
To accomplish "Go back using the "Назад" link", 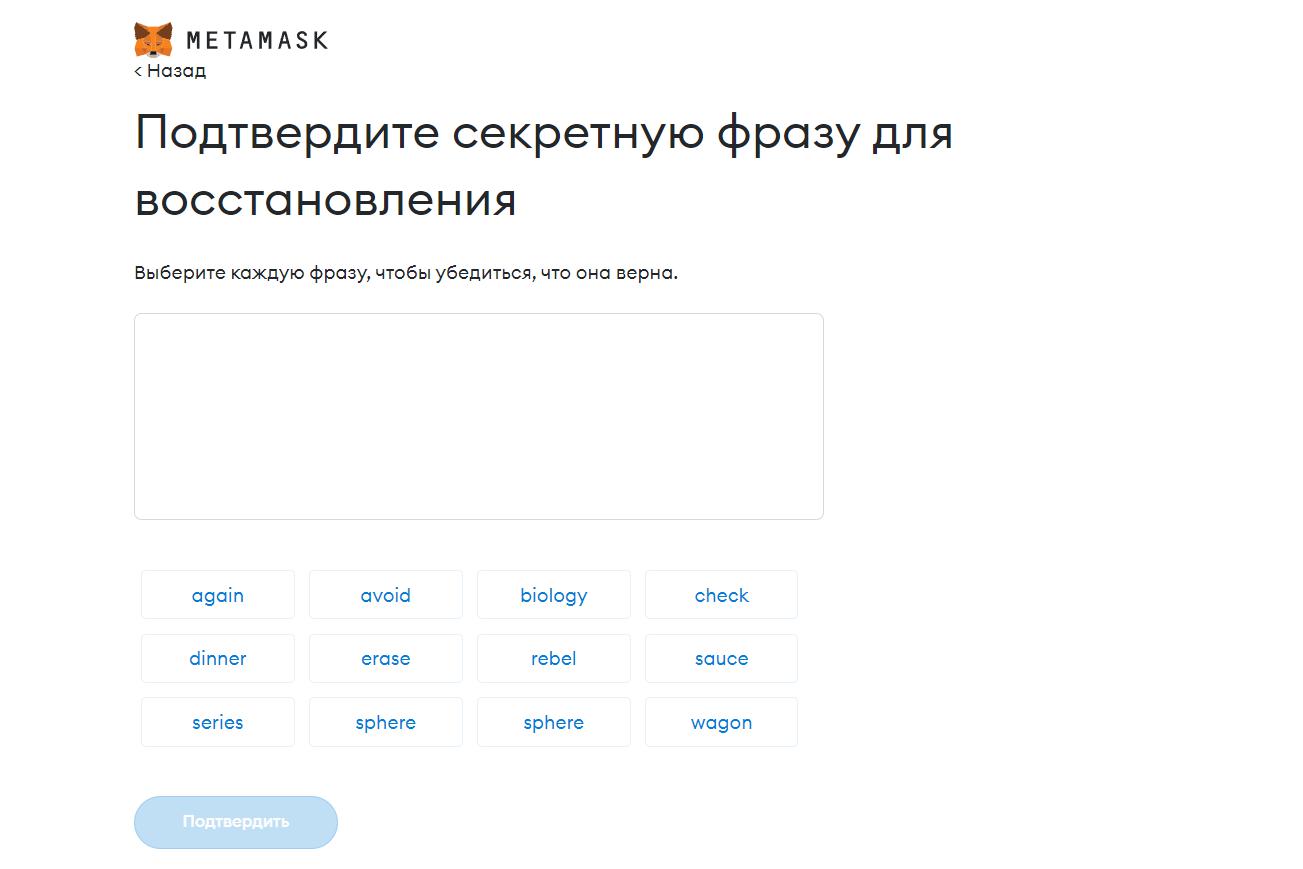I will [177, 70].
